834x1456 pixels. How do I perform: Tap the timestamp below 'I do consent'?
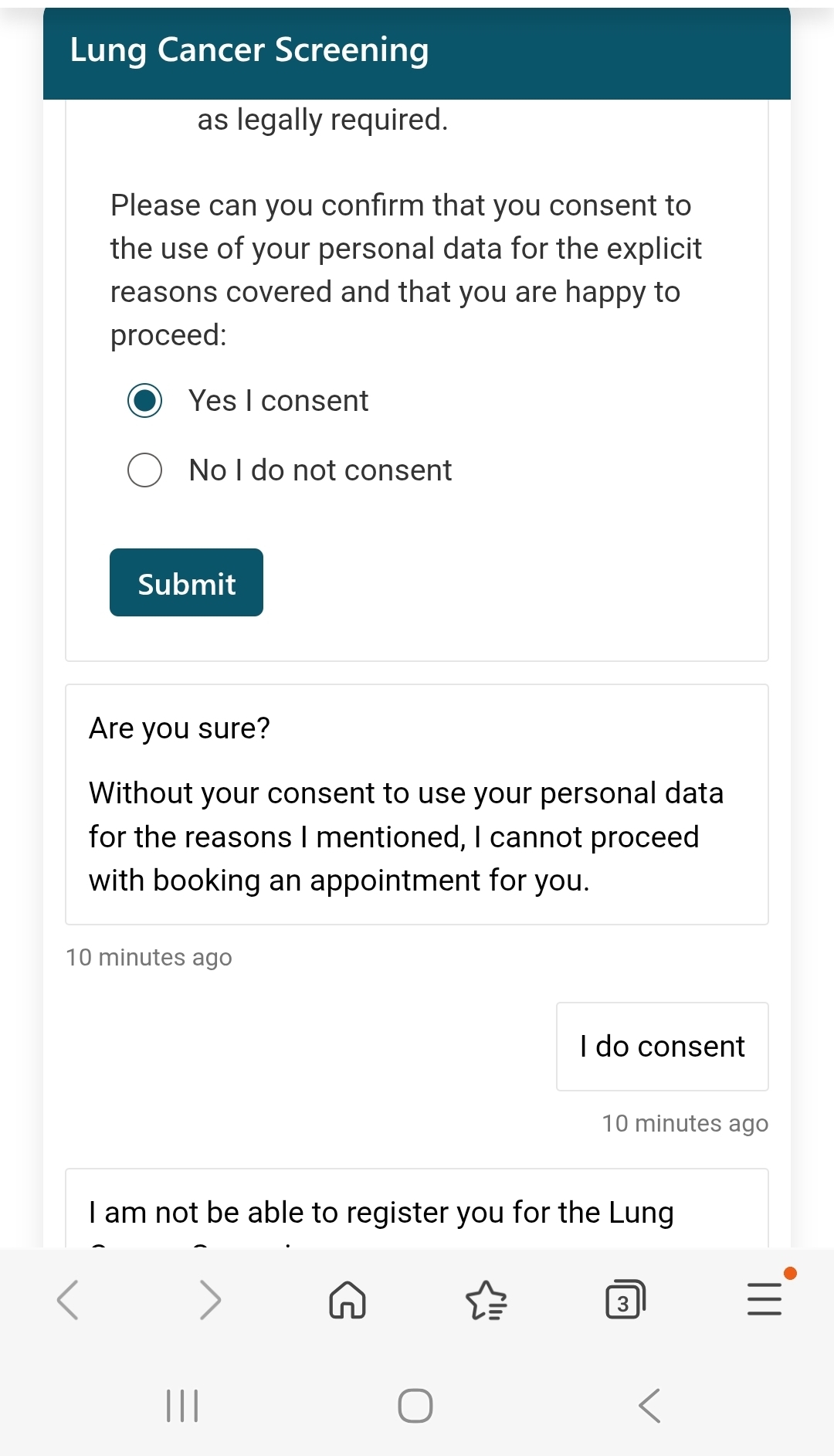685,1123
